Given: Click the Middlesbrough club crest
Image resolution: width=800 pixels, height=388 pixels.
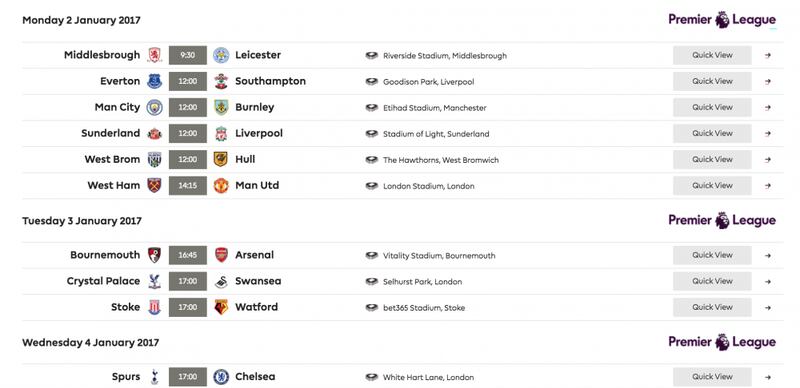Looking at the screenshot, I should pyautogui.click(x=155, y=55).
